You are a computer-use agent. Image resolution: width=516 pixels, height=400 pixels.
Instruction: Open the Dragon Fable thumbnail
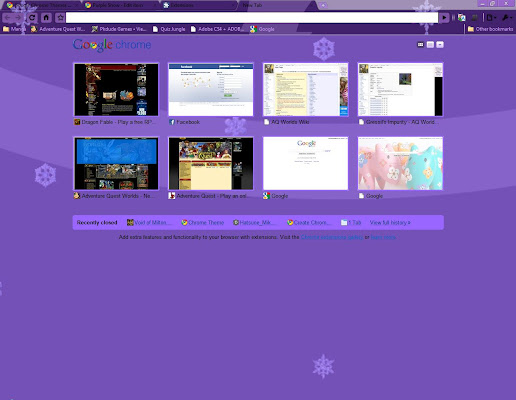click(x=116, y=90)
